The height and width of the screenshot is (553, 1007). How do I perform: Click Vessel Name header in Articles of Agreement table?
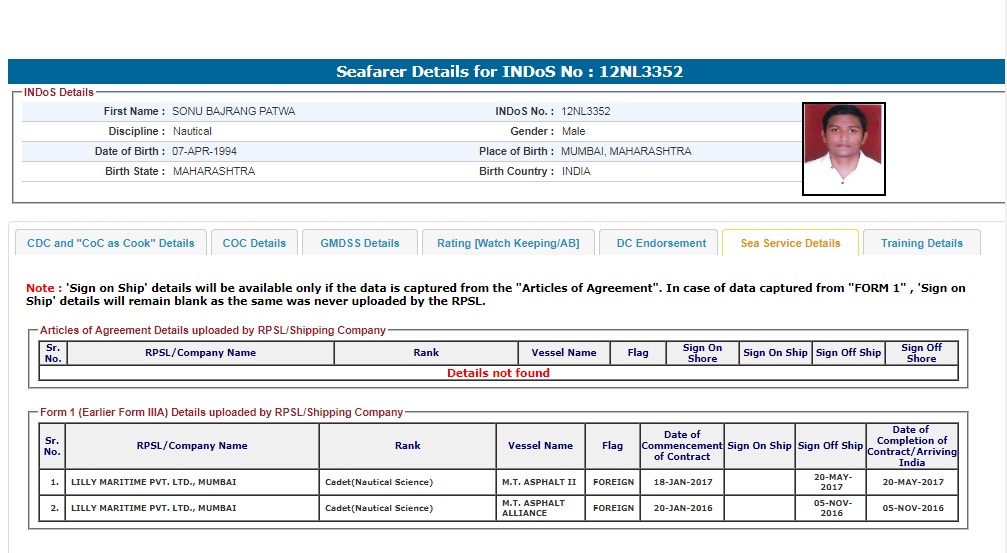(x=564, y=353)
